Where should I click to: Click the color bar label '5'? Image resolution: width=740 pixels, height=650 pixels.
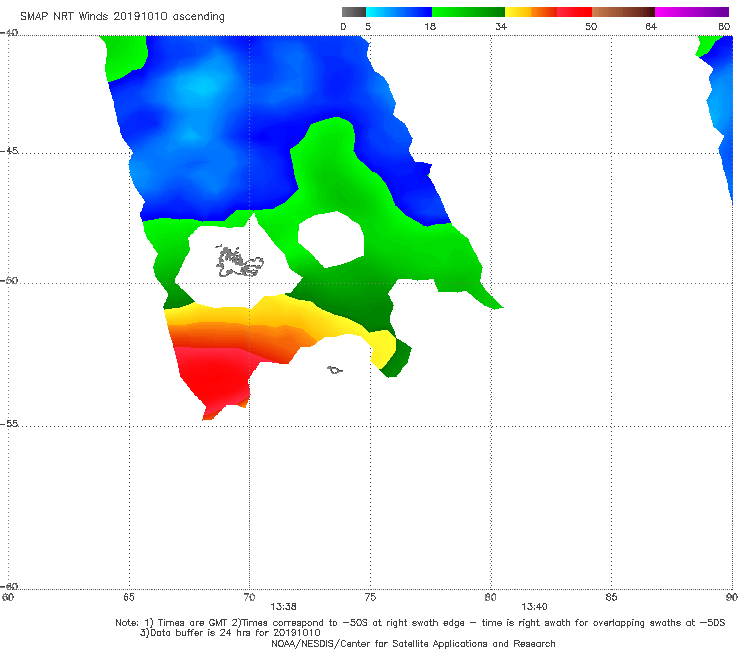click(x=368, y=27)
